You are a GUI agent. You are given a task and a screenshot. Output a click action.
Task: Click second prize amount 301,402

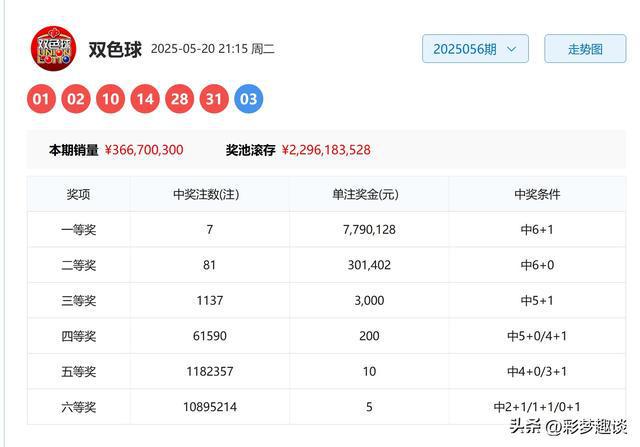click(369, 265)
